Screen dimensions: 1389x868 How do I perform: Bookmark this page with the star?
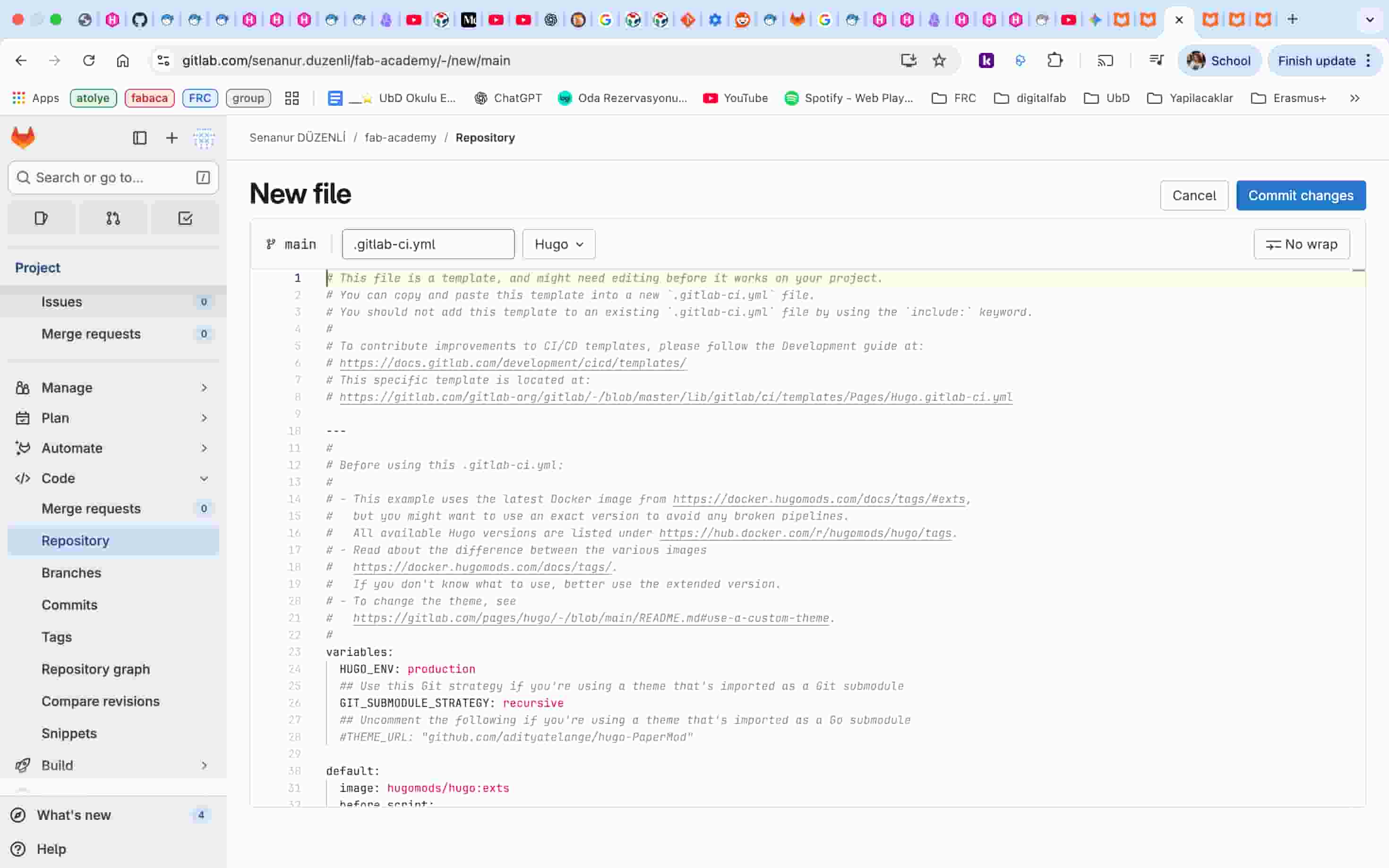pos(939,60)
